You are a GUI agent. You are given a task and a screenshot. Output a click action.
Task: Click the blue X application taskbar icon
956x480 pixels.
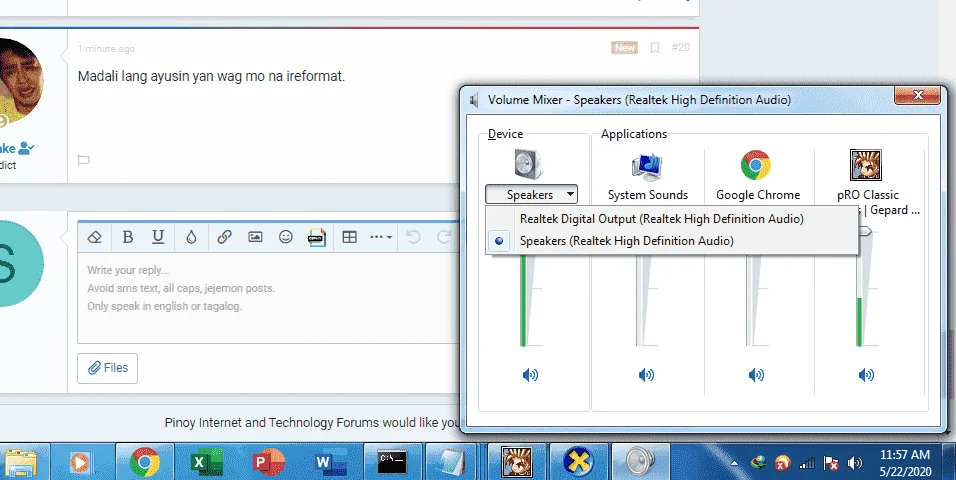[x=579, y=462]
